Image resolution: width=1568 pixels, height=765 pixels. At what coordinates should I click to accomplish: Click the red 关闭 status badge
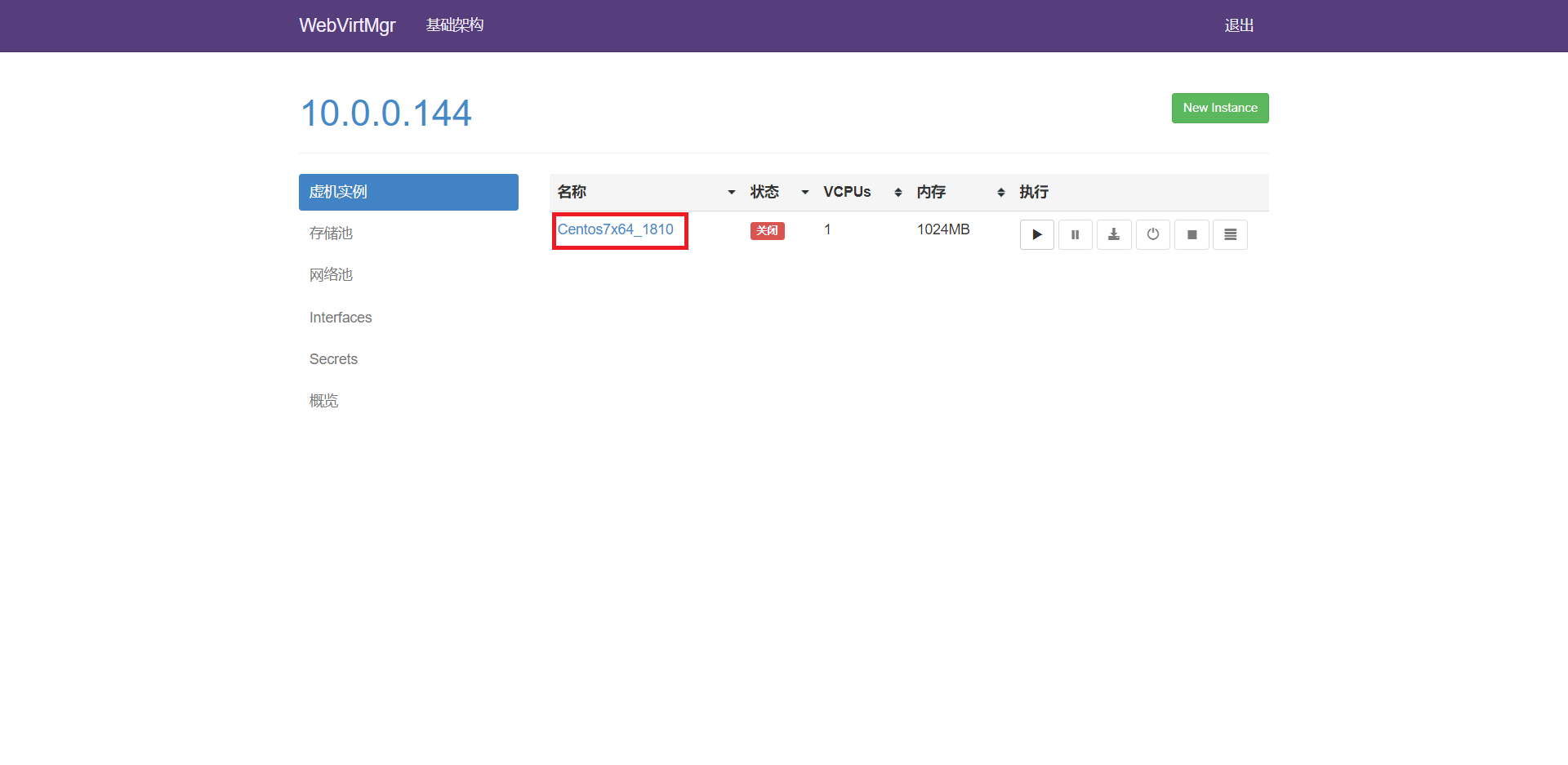click(x=767, y=231)
